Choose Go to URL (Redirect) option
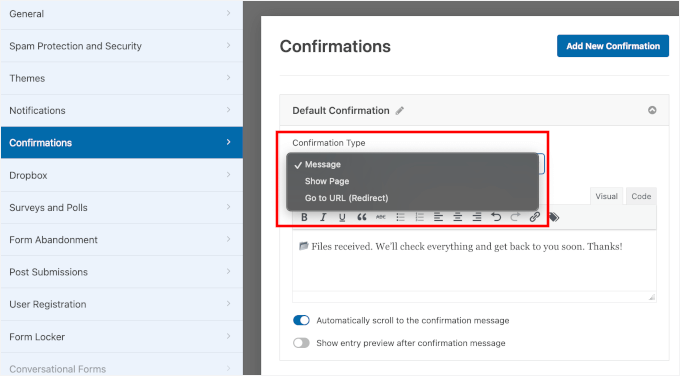 pos(412,198)
